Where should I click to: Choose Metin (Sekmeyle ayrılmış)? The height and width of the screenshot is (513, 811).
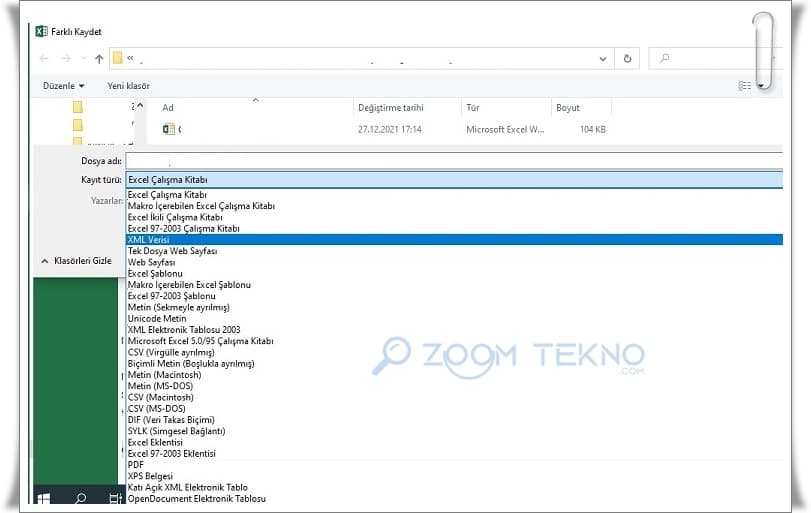click(454, 307)
